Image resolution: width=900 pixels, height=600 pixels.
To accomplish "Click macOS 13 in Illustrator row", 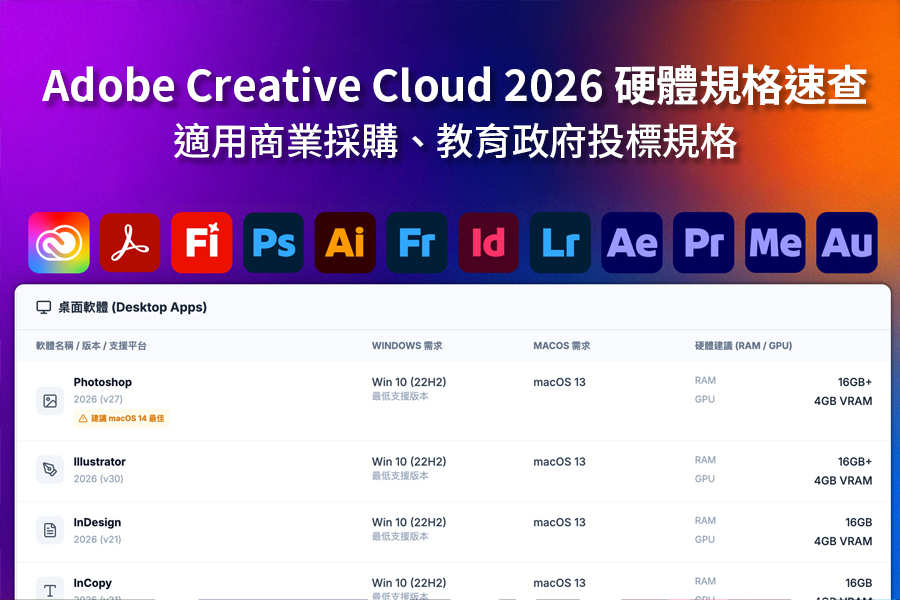I will [x=559, y=461].
